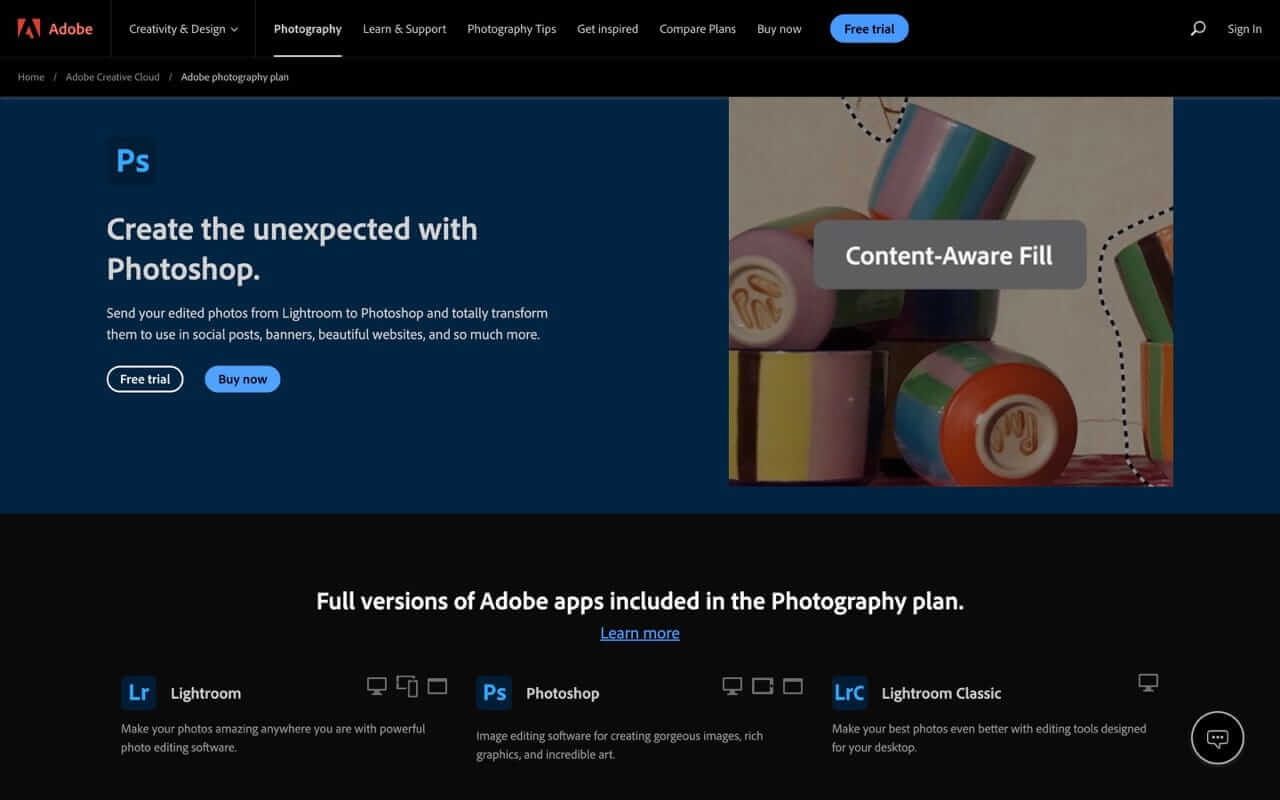Expand the Creativity & Design menu

(x=184, y=29)
